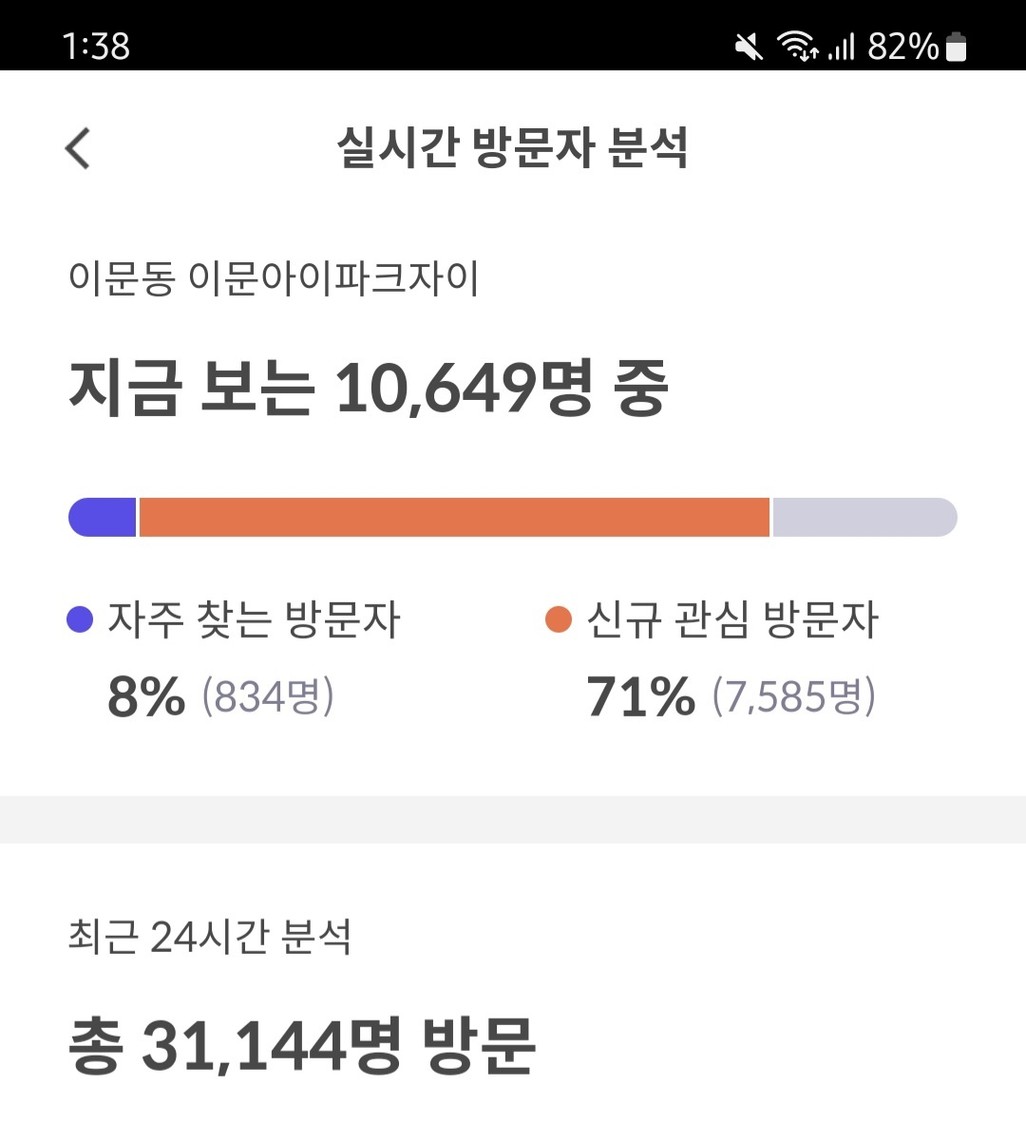The image size is (1026, 1142).
Task: Tap the orange dot legend marker
Action: (559, 620)
